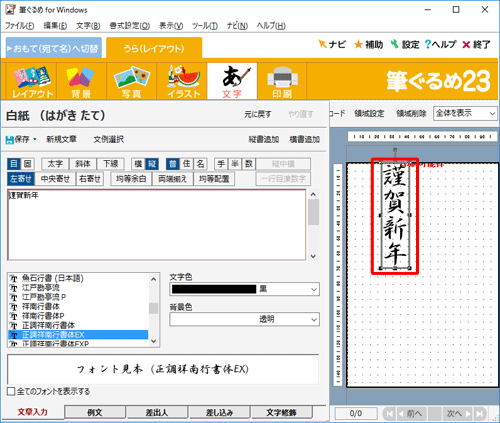Viewport: 500px width, 423px height.
Task: Open the 表示(V) menu
Action: coord(171,26)
